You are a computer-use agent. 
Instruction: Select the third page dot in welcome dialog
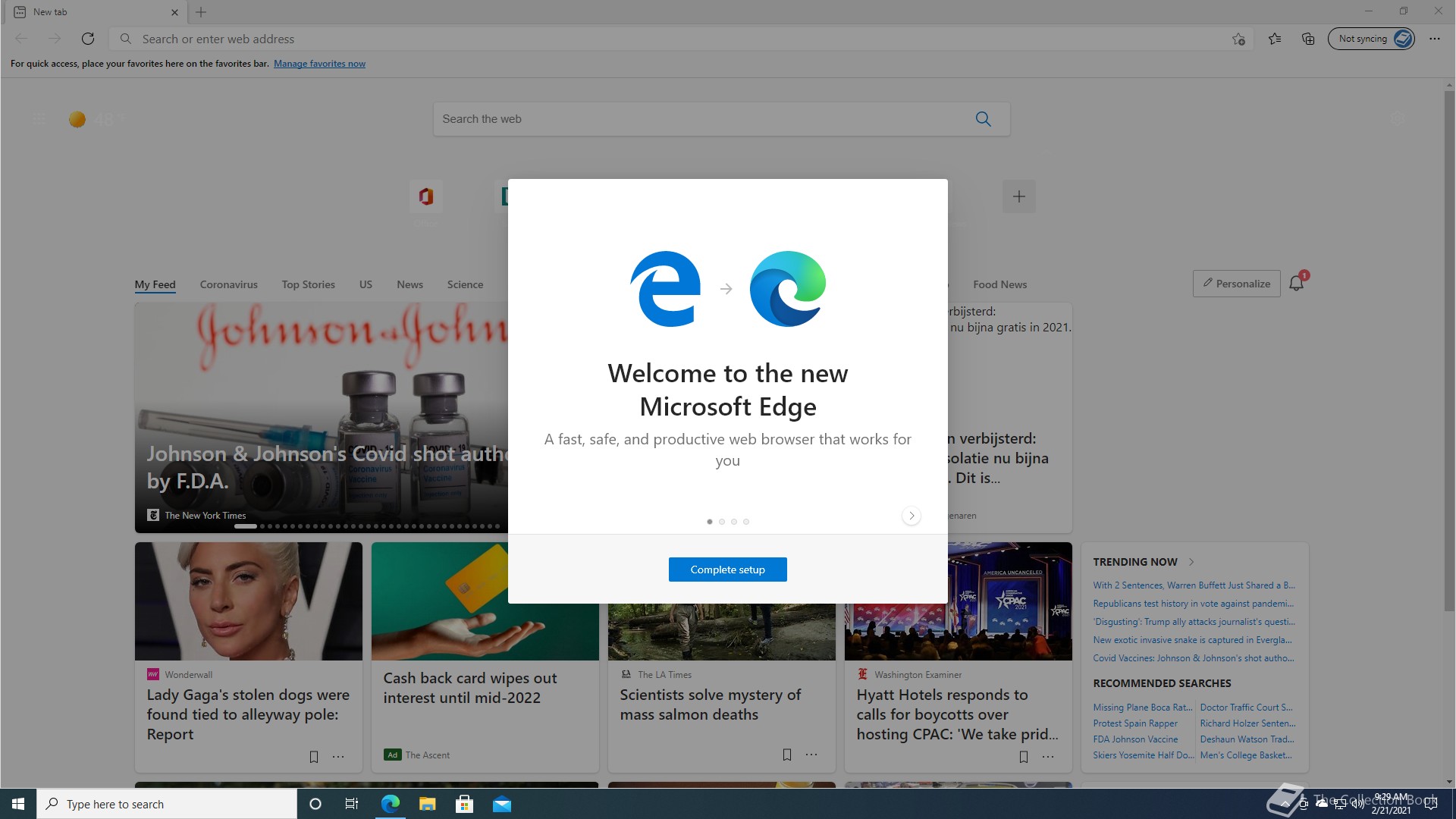tap(734, 522)
